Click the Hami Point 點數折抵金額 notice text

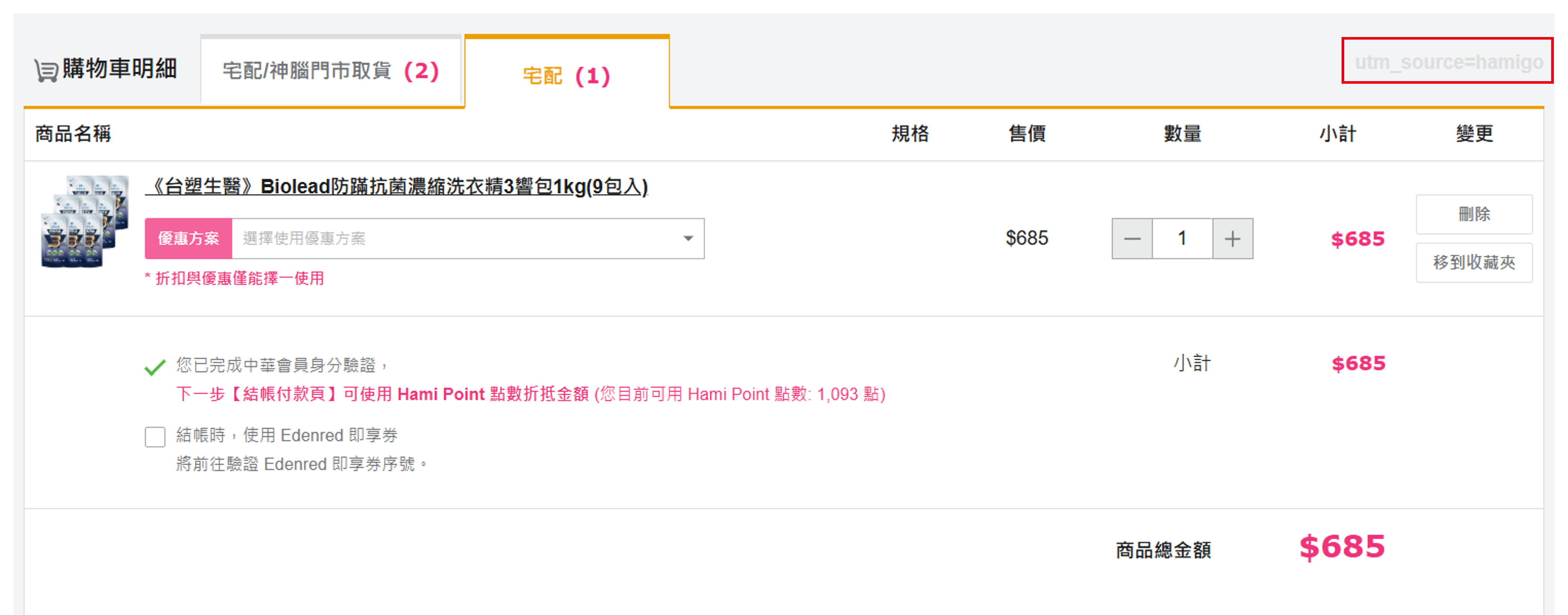(530, 394)
